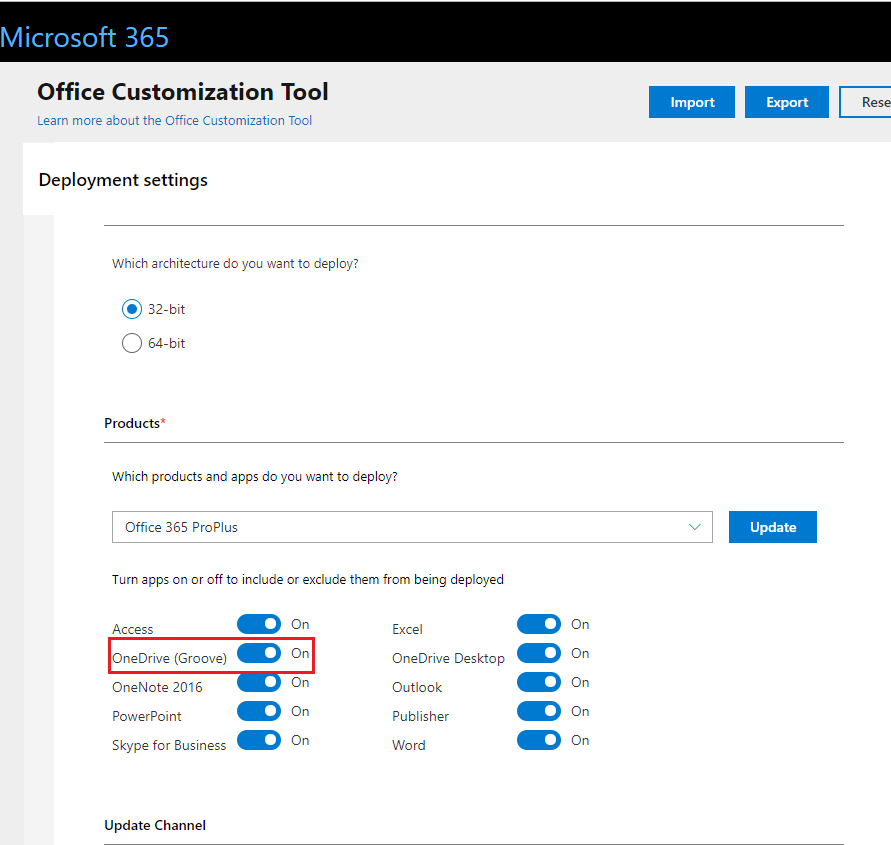Click the Products section heading
The image size is (891, 845).
point(135,423)
